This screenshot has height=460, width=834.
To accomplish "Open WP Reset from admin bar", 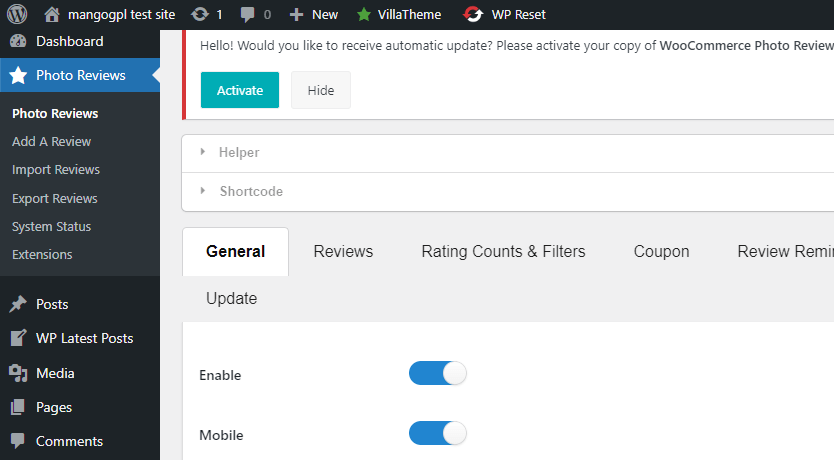I will pos(519,15).
